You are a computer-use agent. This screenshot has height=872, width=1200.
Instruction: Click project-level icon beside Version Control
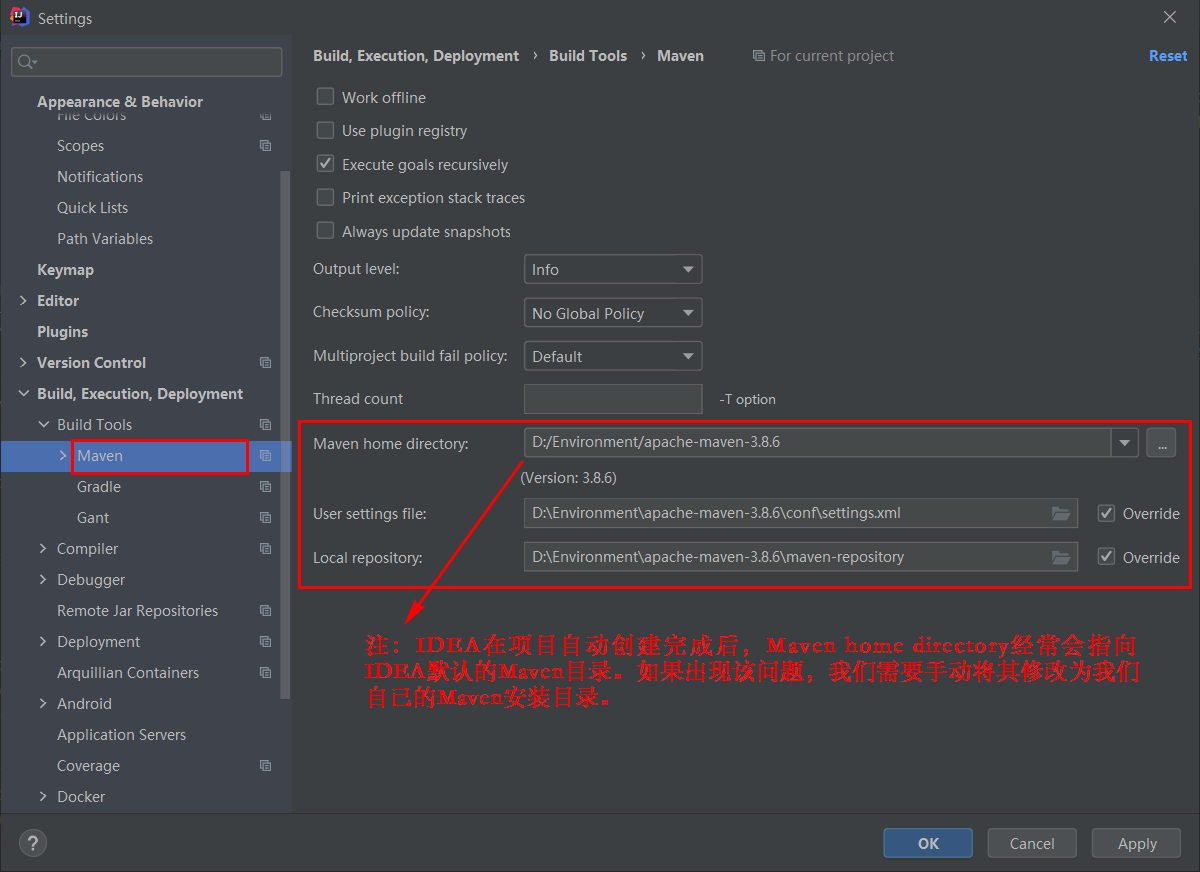point(265,363)
